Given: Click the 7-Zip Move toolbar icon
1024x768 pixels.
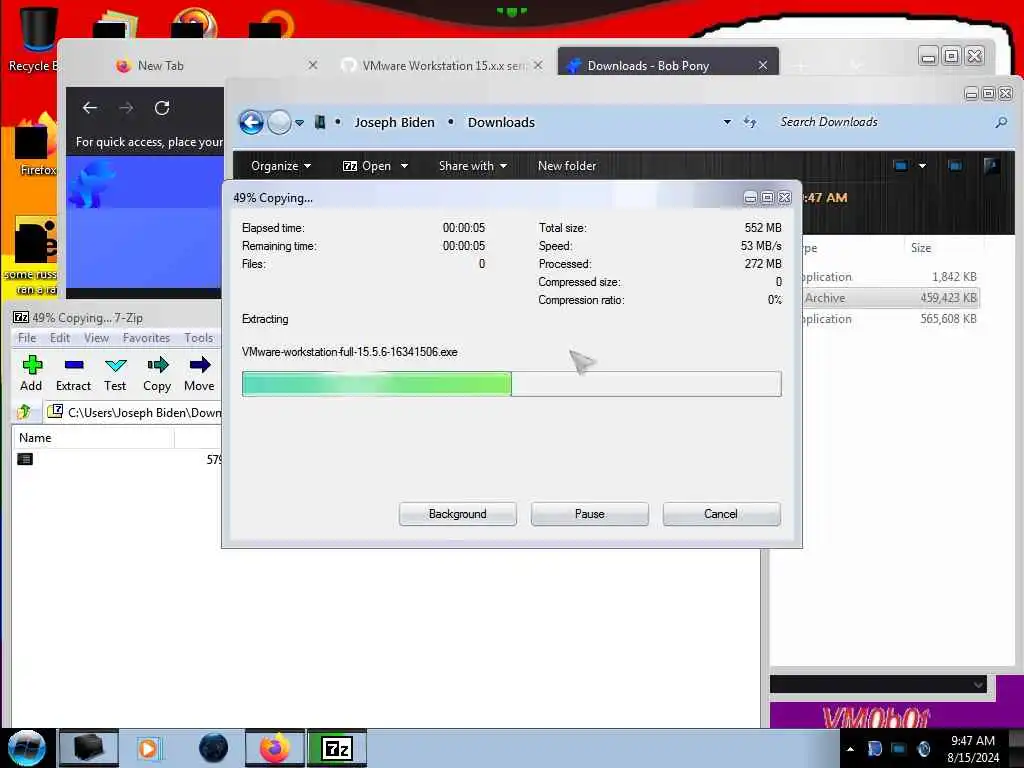Looking at the screenshot, I should (199, 374).
